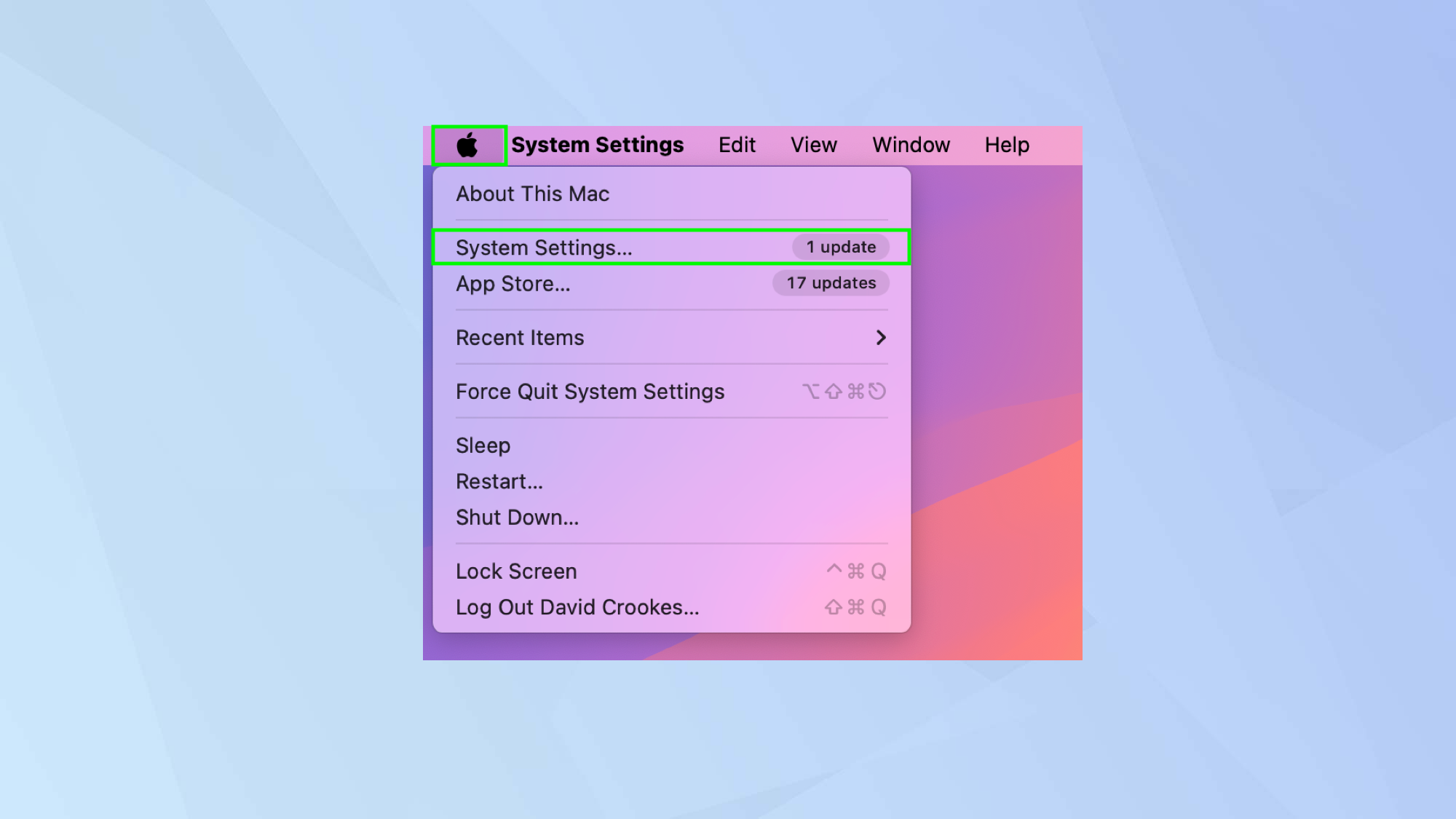Select Shut Down… option

point(517,518)
